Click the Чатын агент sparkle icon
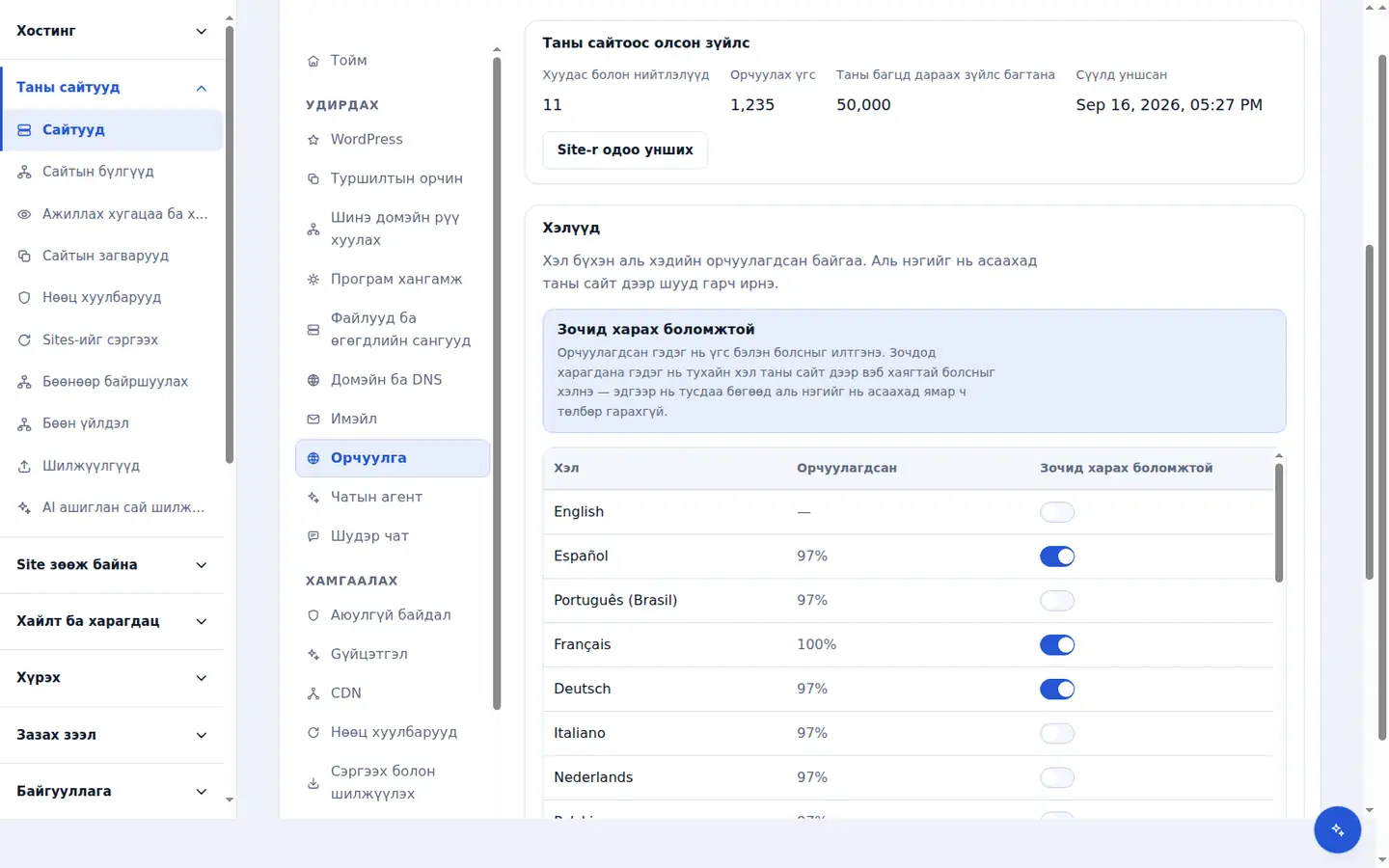Screen dimensions: 1389x868 [313, 498]
